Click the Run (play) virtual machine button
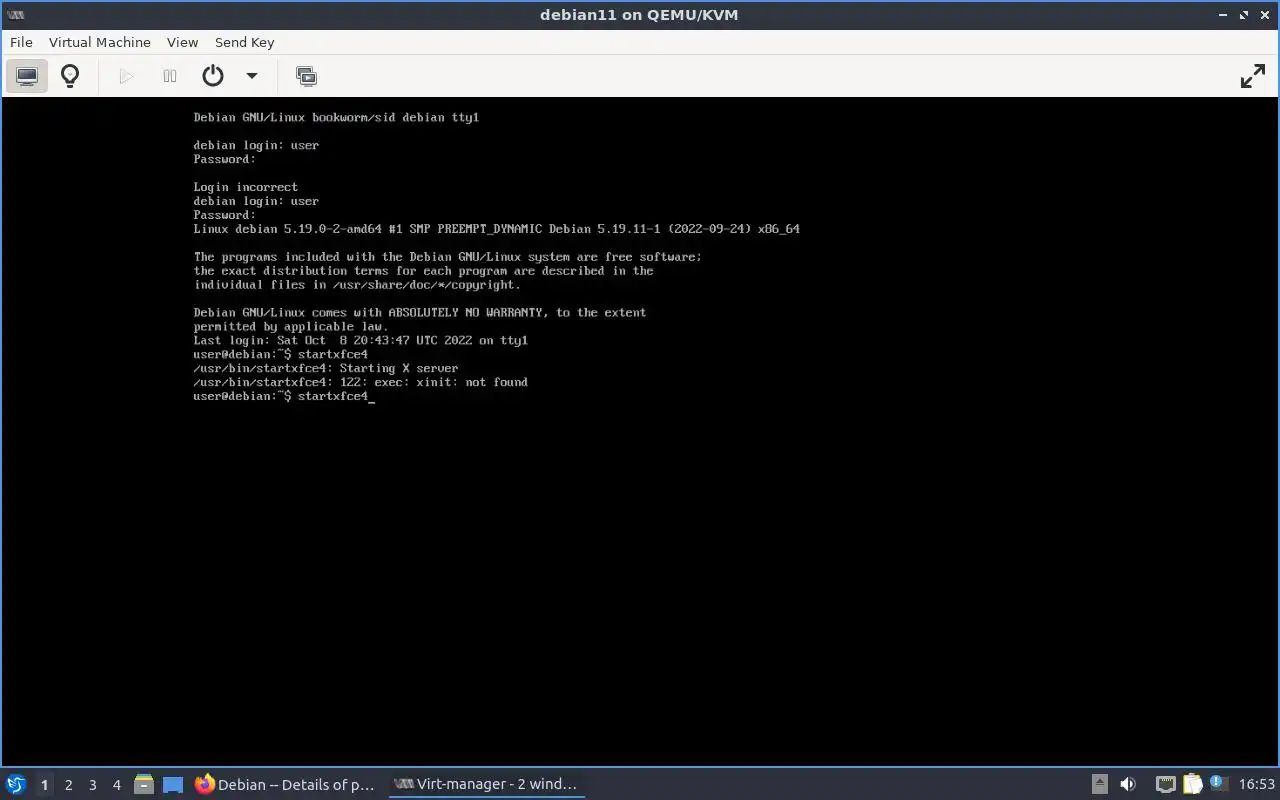Viewport: 1280px width, 800px height. (x=126, y=76)
